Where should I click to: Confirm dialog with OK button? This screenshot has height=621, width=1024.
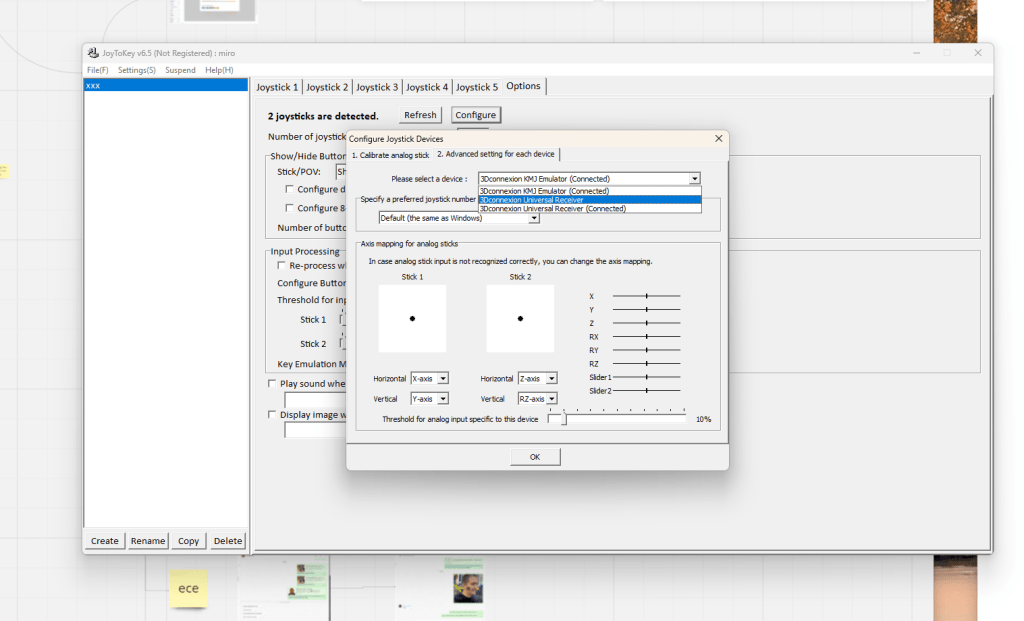coord(535,457)
